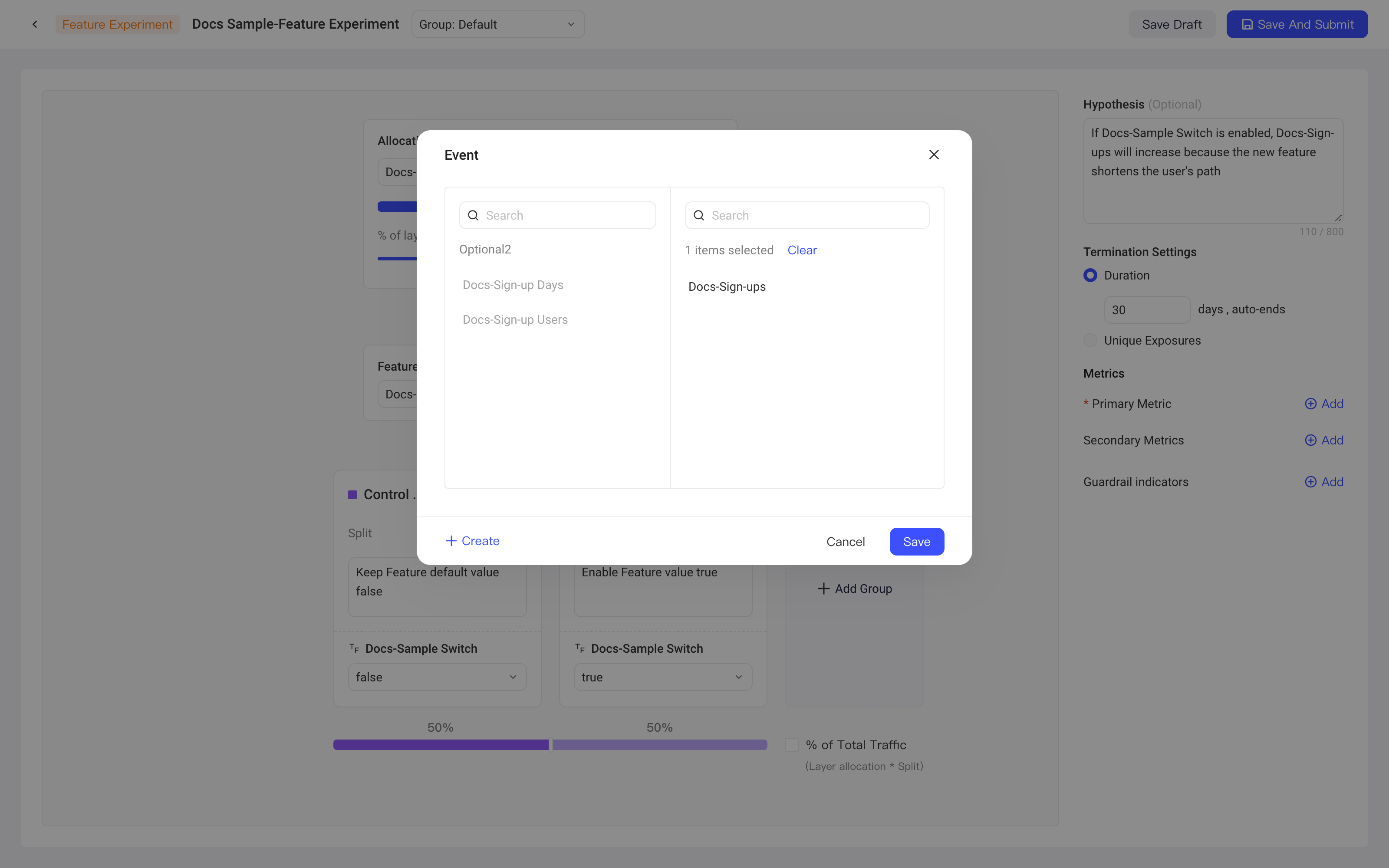This screenshot has width=1389, height=868.
Task: Click the right Search field in Event dialog
Action: [807, 215]
